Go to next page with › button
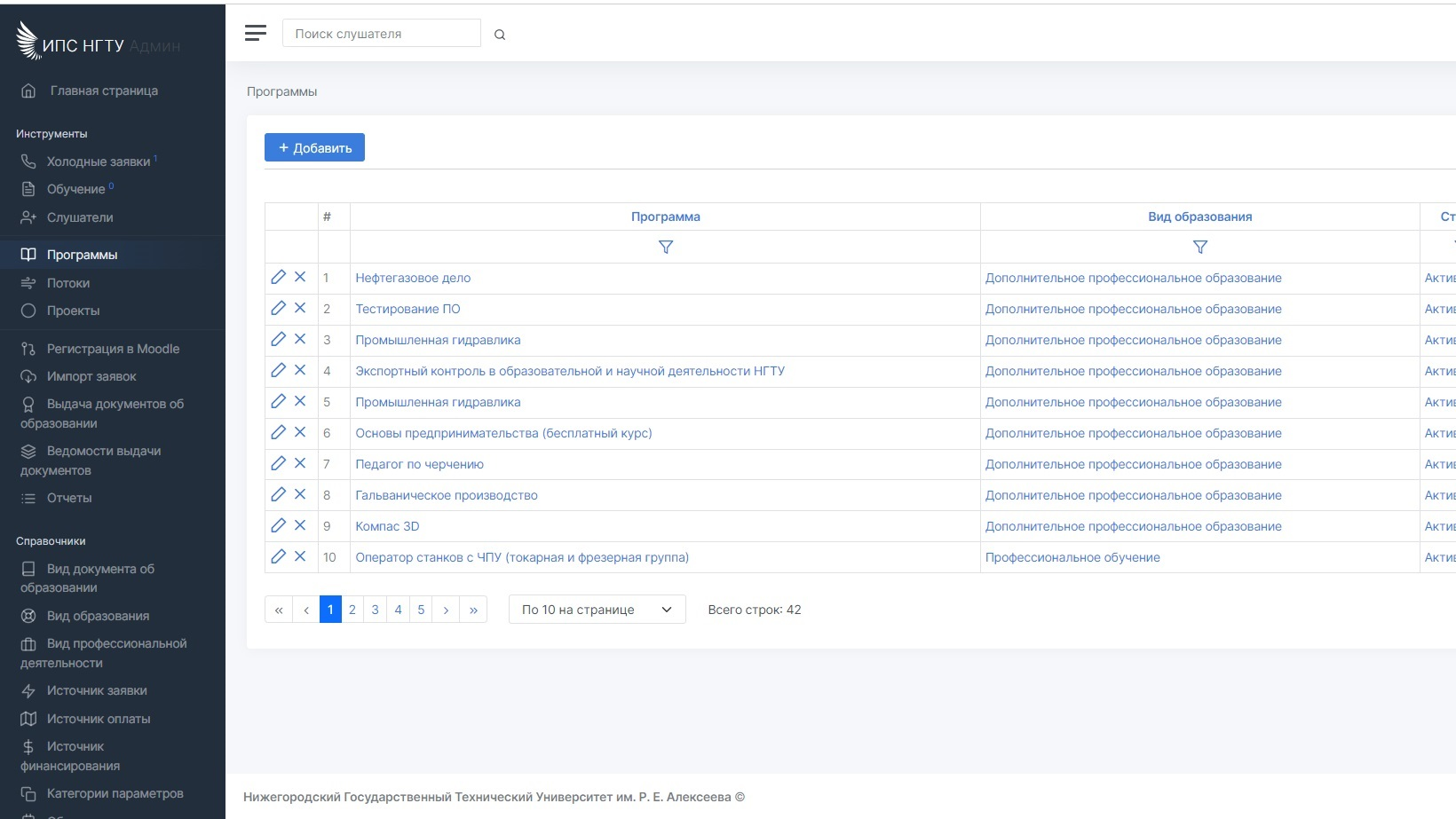The height and width of the screenshot is (819, 1456). coord(446,610)
